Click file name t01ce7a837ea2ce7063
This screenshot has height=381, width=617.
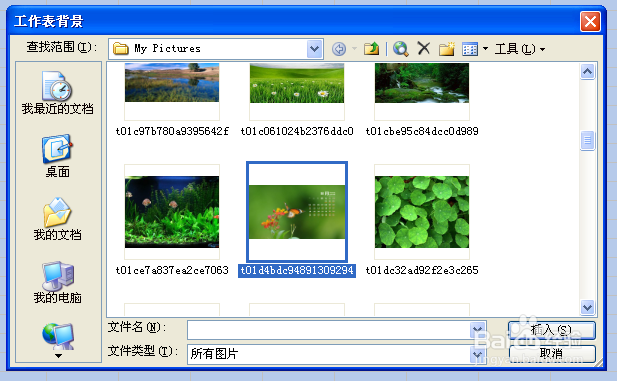tap(172, 270)
